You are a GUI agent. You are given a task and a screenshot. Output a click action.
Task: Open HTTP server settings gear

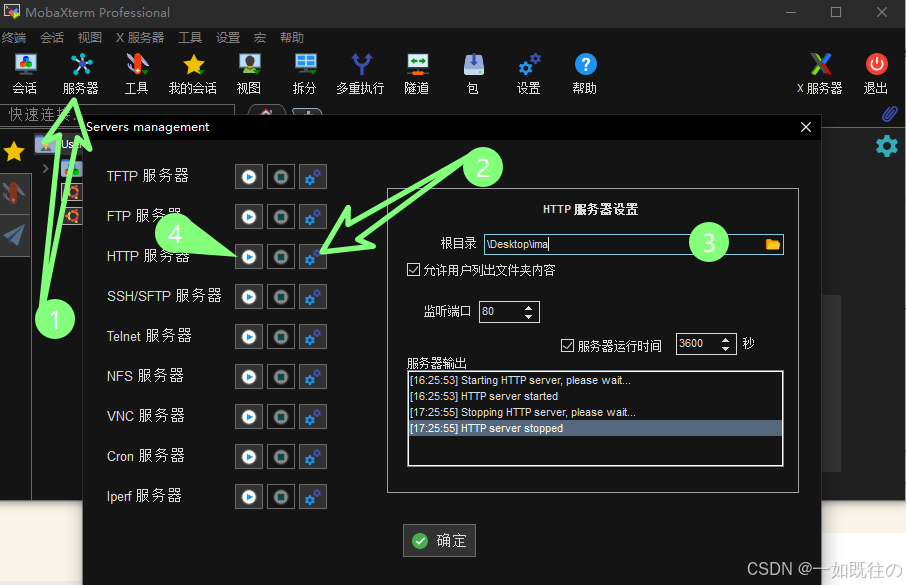point(313,257)
